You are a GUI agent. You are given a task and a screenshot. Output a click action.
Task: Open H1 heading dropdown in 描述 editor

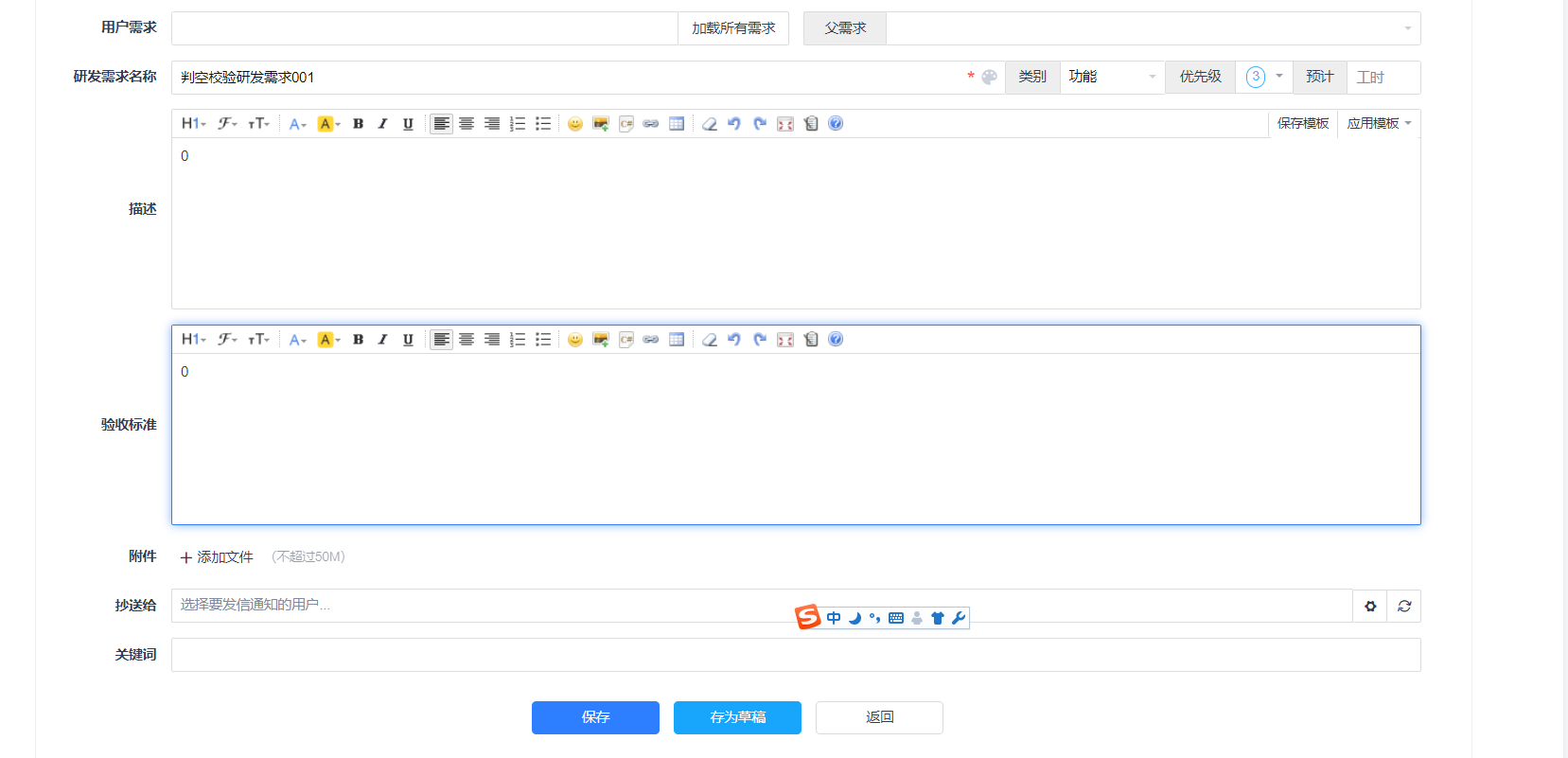point(194,124)
